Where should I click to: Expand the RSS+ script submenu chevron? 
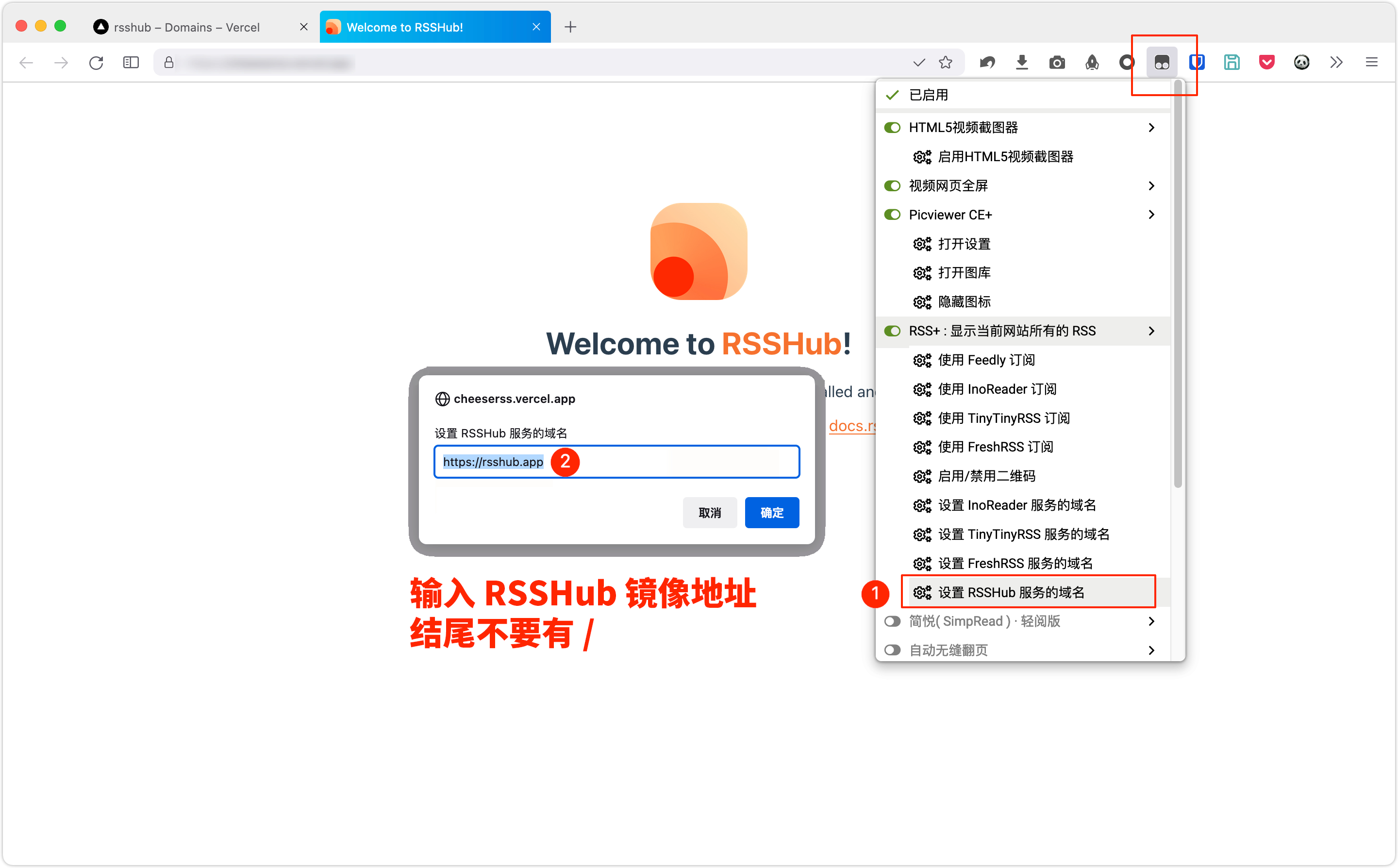coord(1150,331)
